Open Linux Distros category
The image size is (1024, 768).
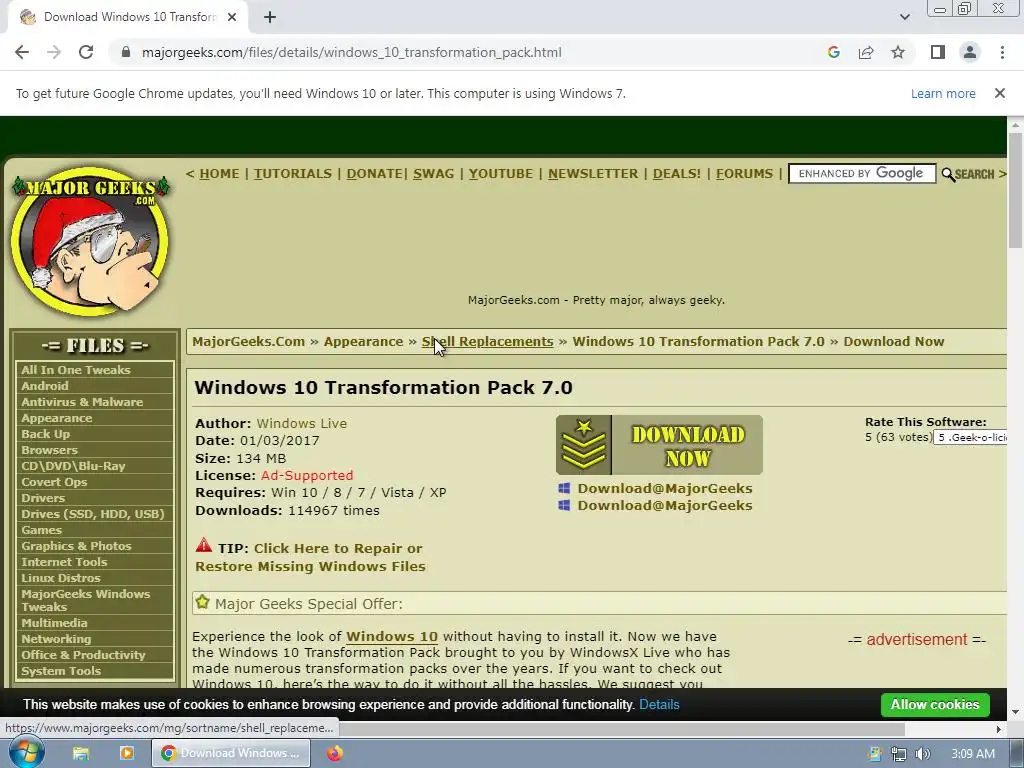pos(61,578)
